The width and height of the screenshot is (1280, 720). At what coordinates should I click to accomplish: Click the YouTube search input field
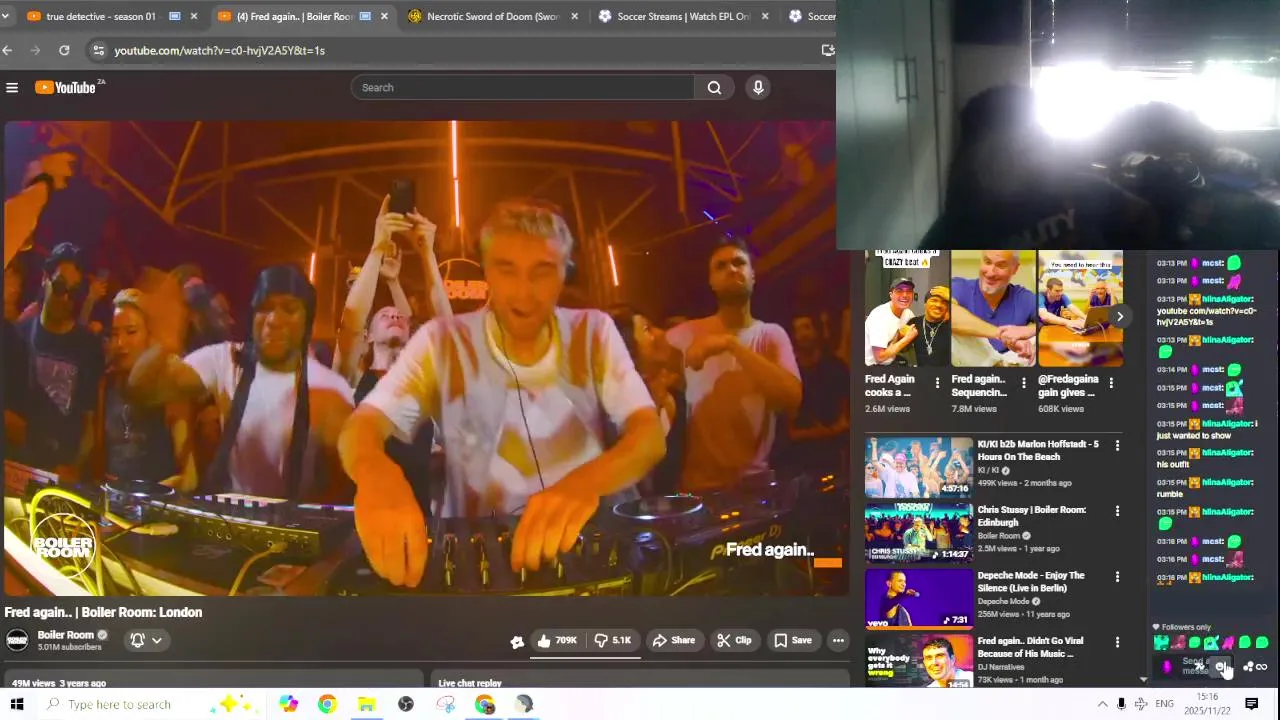(x=522, y=88)
